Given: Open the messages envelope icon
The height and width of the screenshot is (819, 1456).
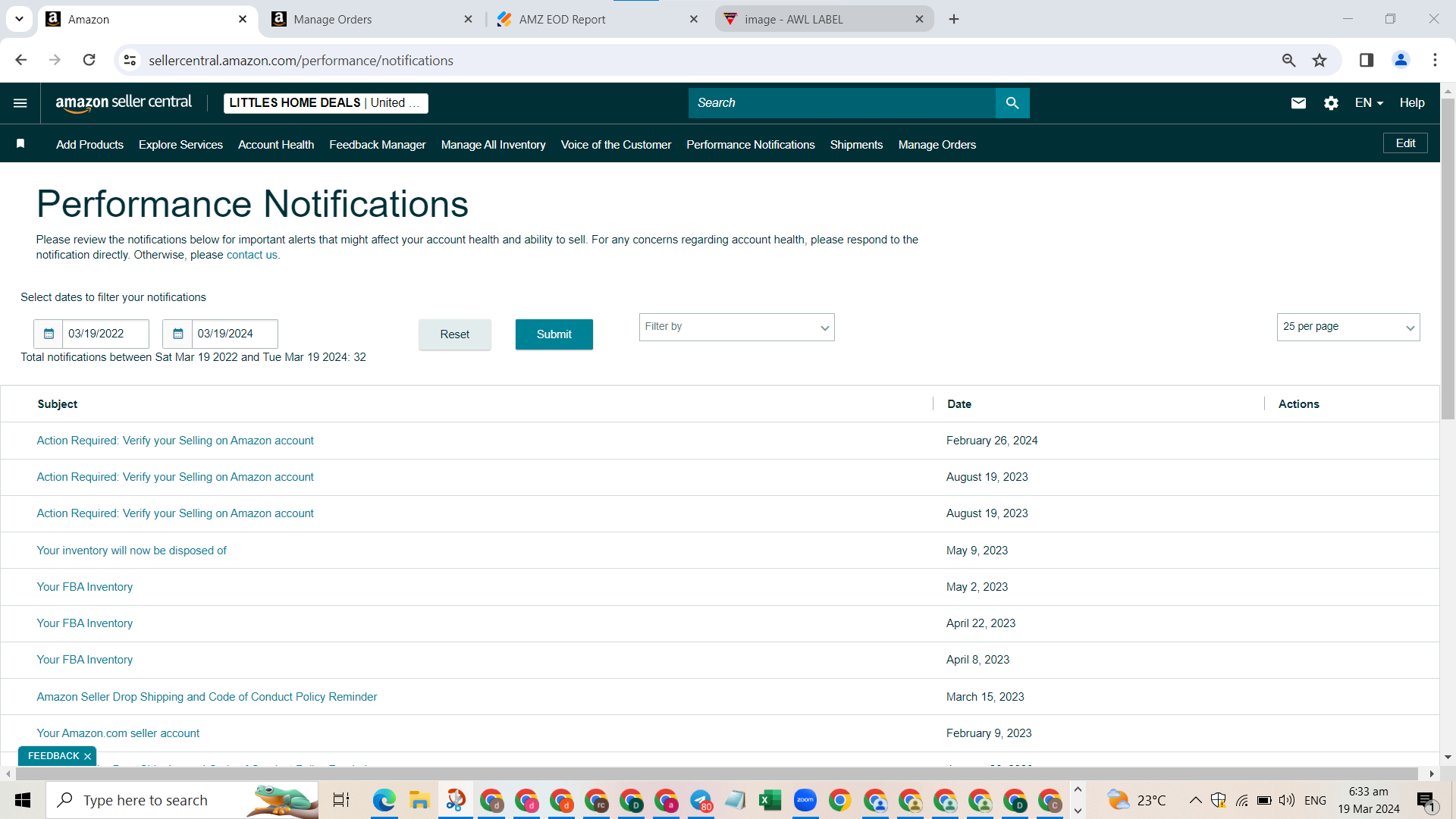Looking at the screenshot, I should (1298, 103).
